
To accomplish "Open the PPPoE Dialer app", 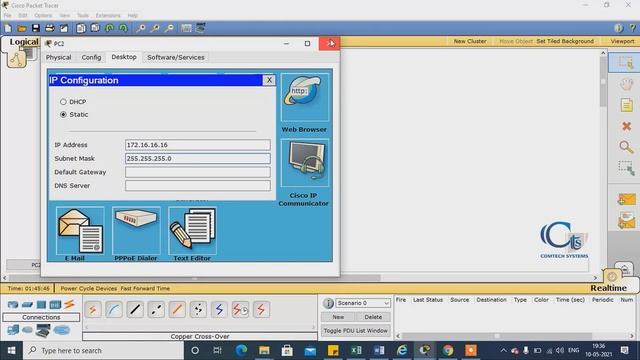I will tap(136, 231).
